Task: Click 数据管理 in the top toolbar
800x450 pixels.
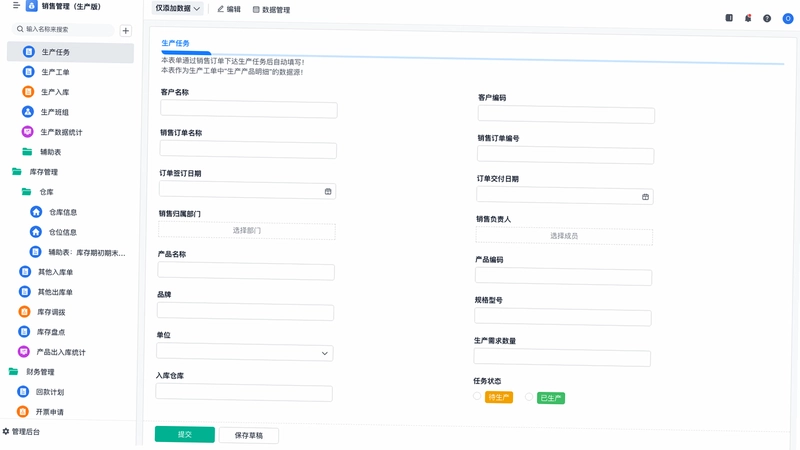Action: (271, 10)
